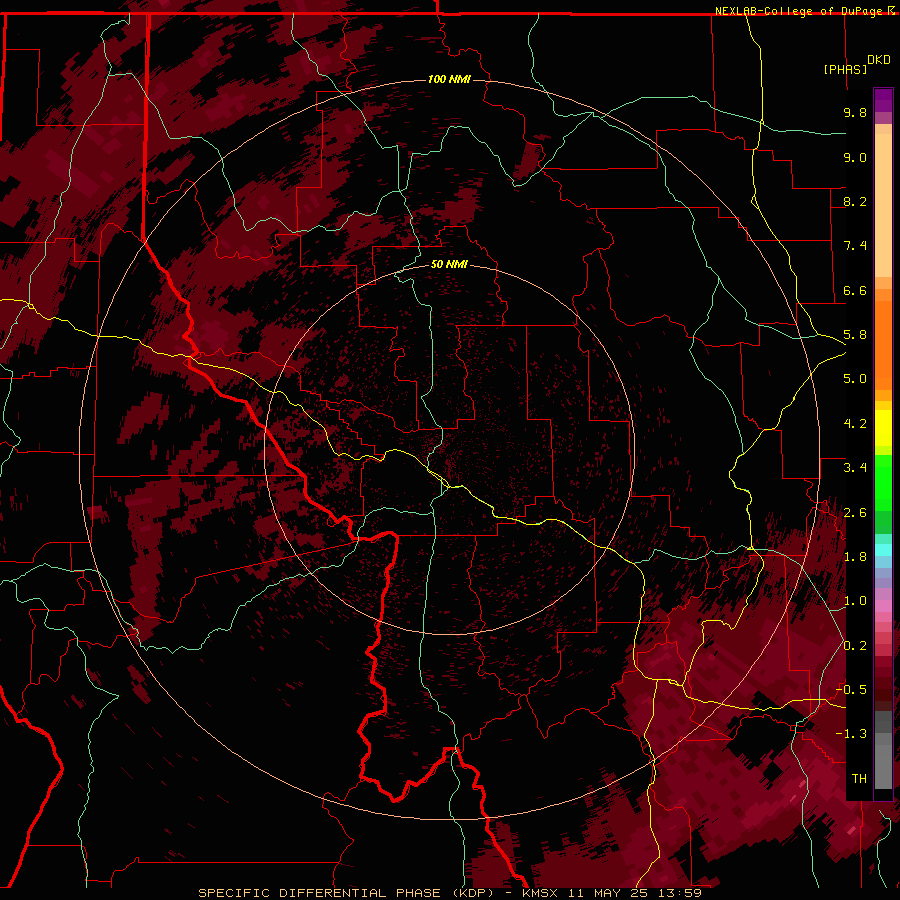Click the 0.2 color scale value

[855, 646]
